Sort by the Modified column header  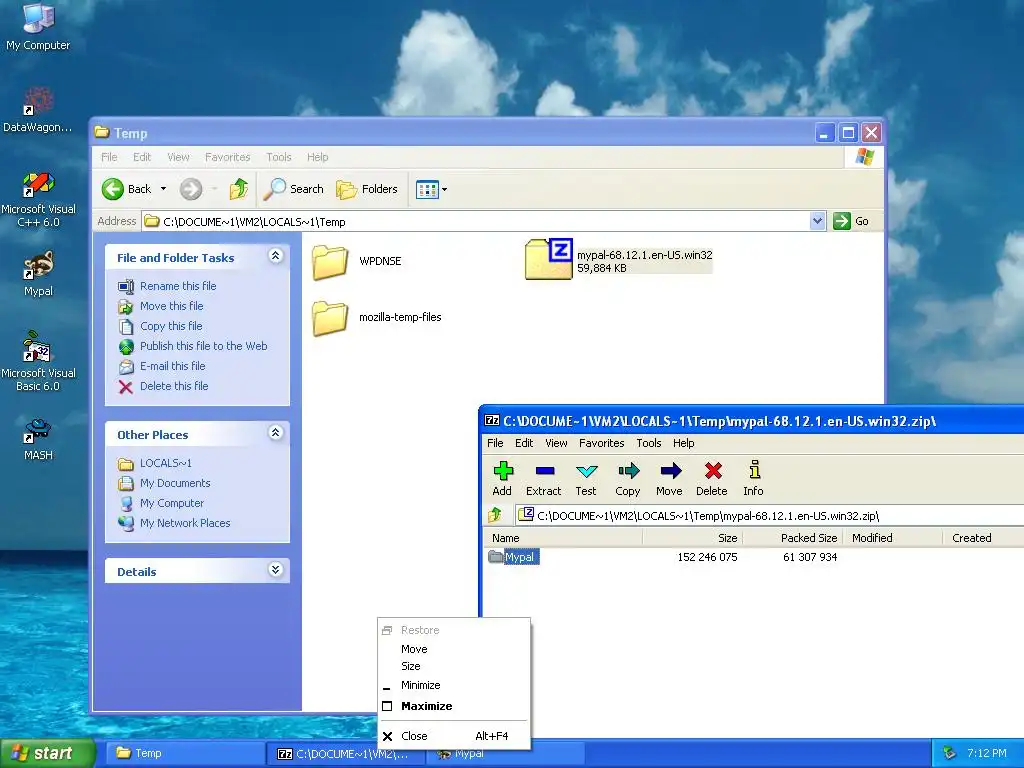click(893, 538)
